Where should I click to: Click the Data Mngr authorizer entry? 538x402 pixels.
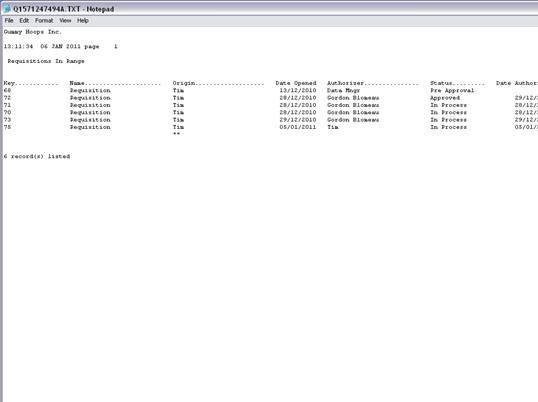[343, 91]
